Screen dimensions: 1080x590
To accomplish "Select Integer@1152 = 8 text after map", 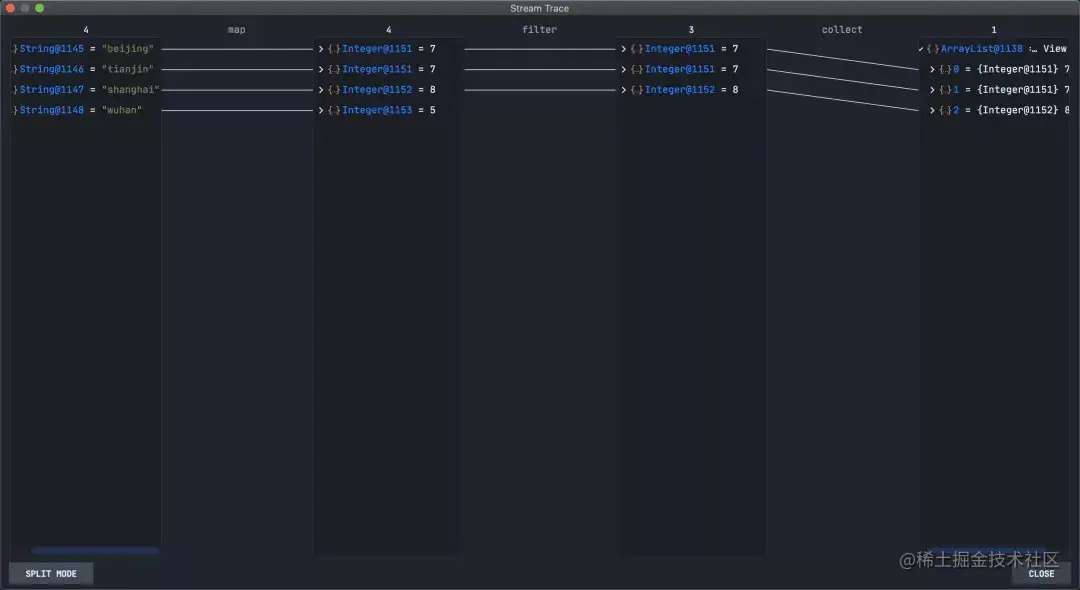I will pos(388,89).
